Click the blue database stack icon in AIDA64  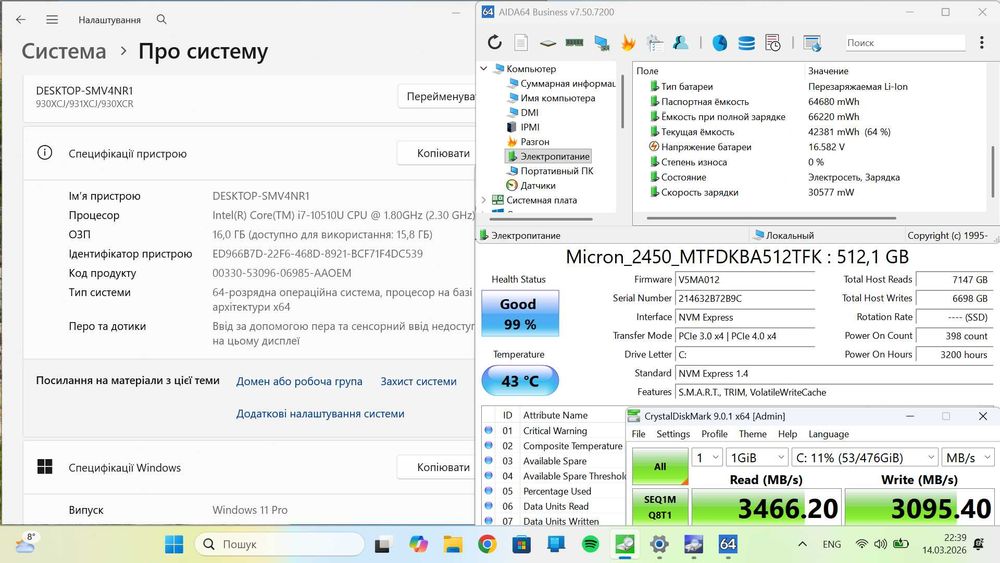coord(746,43)
